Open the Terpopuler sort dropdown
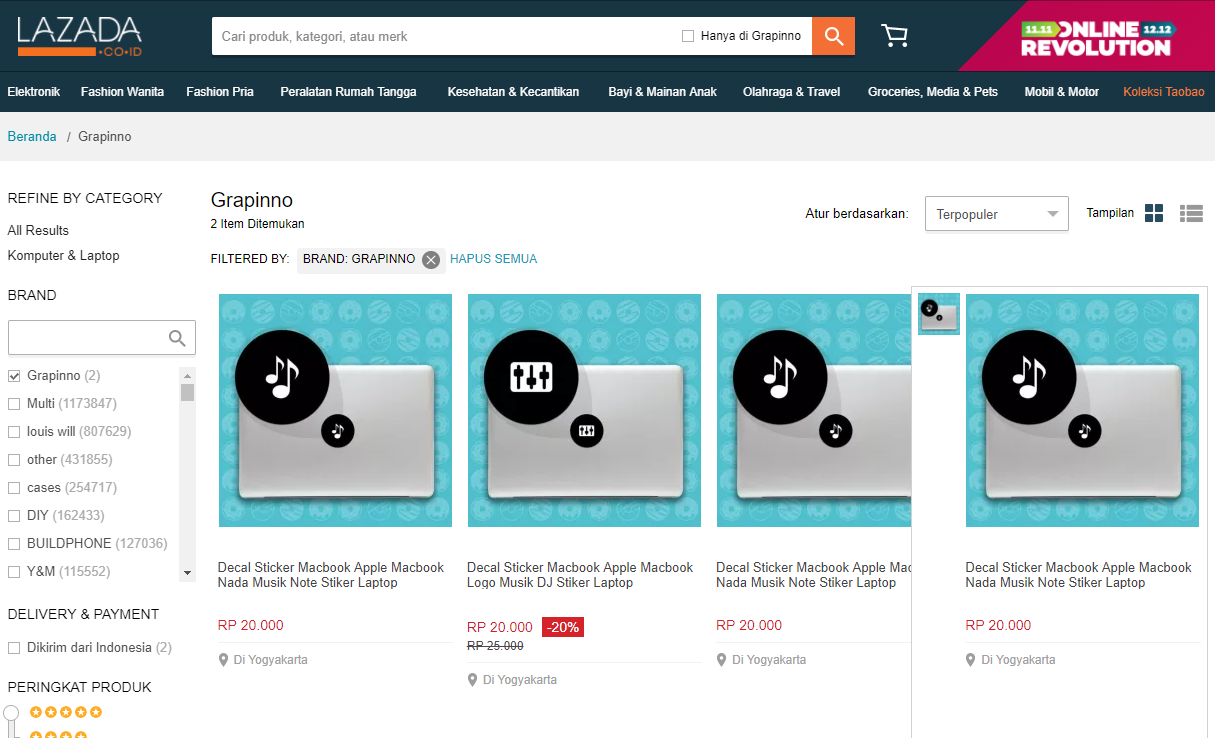 click(x=997, y=214)
